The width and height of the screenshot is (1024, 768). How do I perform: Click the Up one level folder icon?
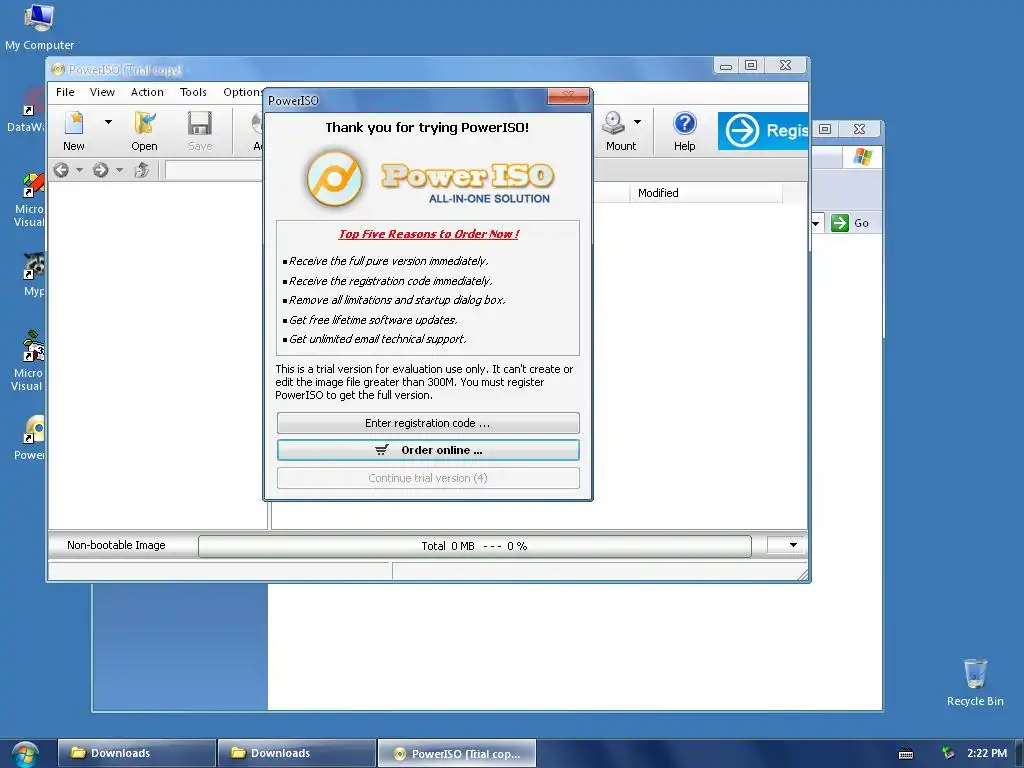pos(142,170)
